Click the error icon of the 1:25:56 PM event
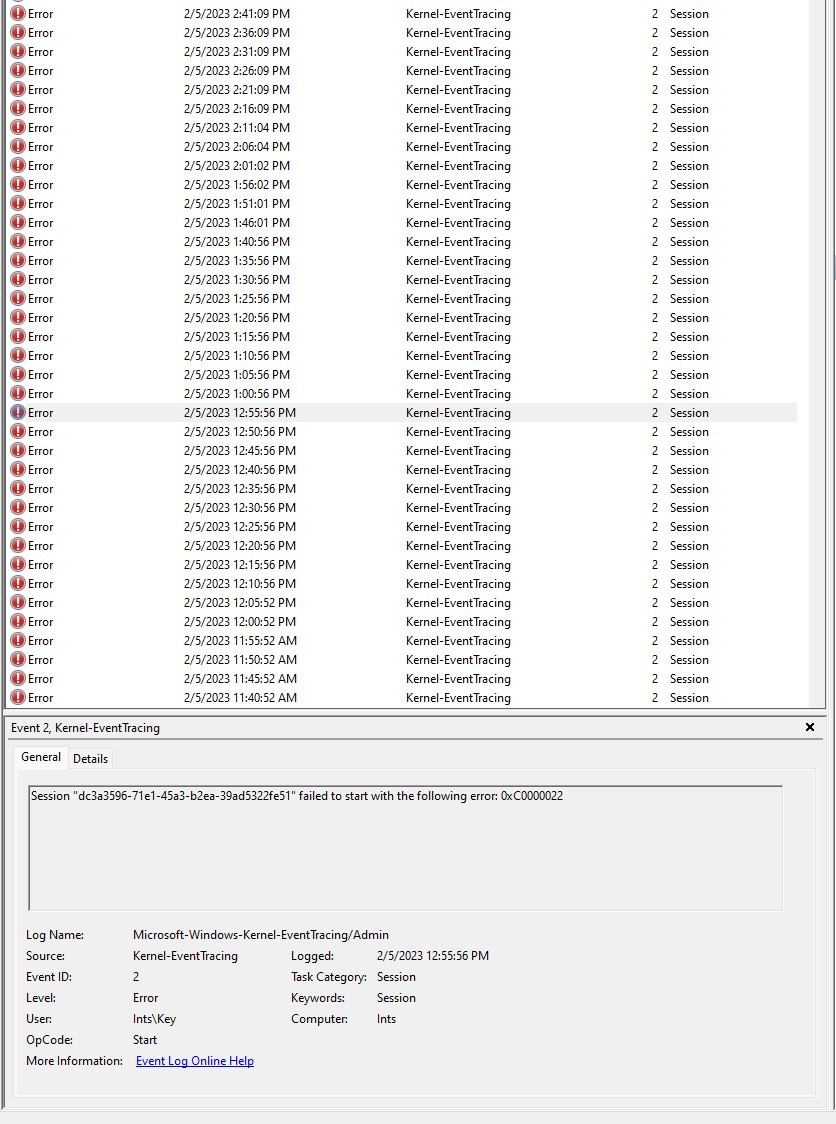The height and width of the screenshot is (1124, 836). pos(18,298)
